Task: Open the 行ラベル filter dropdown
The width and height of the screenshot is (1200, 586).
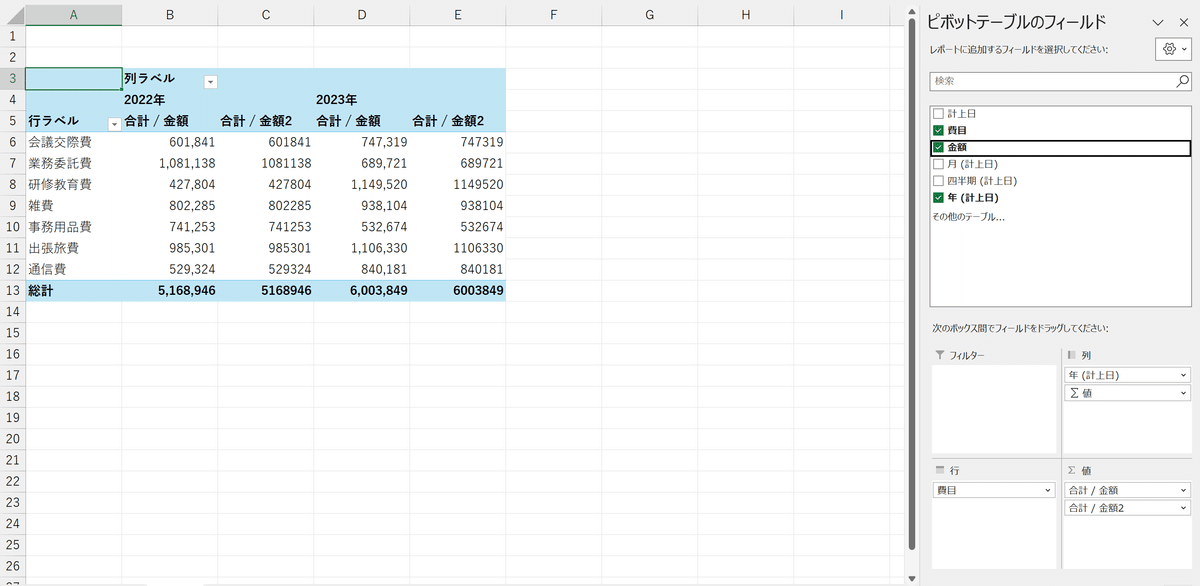Action: coord(114,123)
